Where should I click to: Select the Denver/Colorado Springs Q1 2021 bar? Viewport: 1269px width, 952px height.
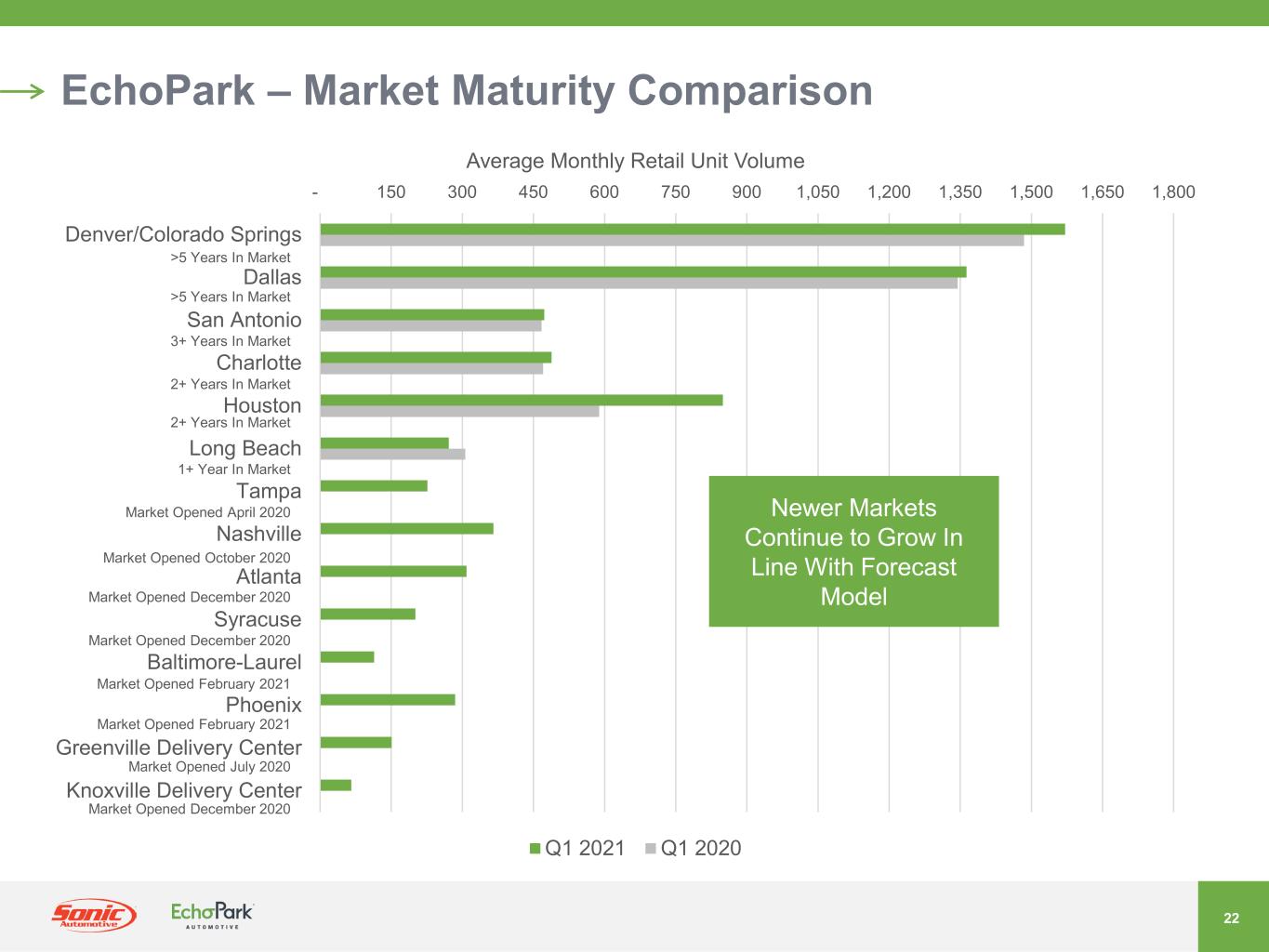[692, 230]
